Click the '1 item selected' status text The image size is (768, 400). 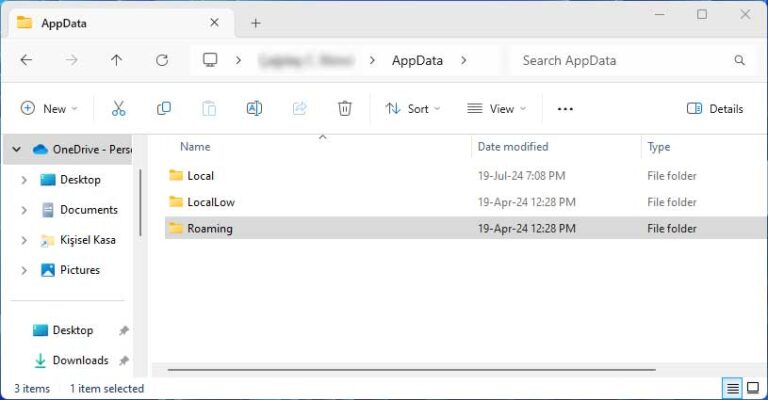(x=107, y=389)
